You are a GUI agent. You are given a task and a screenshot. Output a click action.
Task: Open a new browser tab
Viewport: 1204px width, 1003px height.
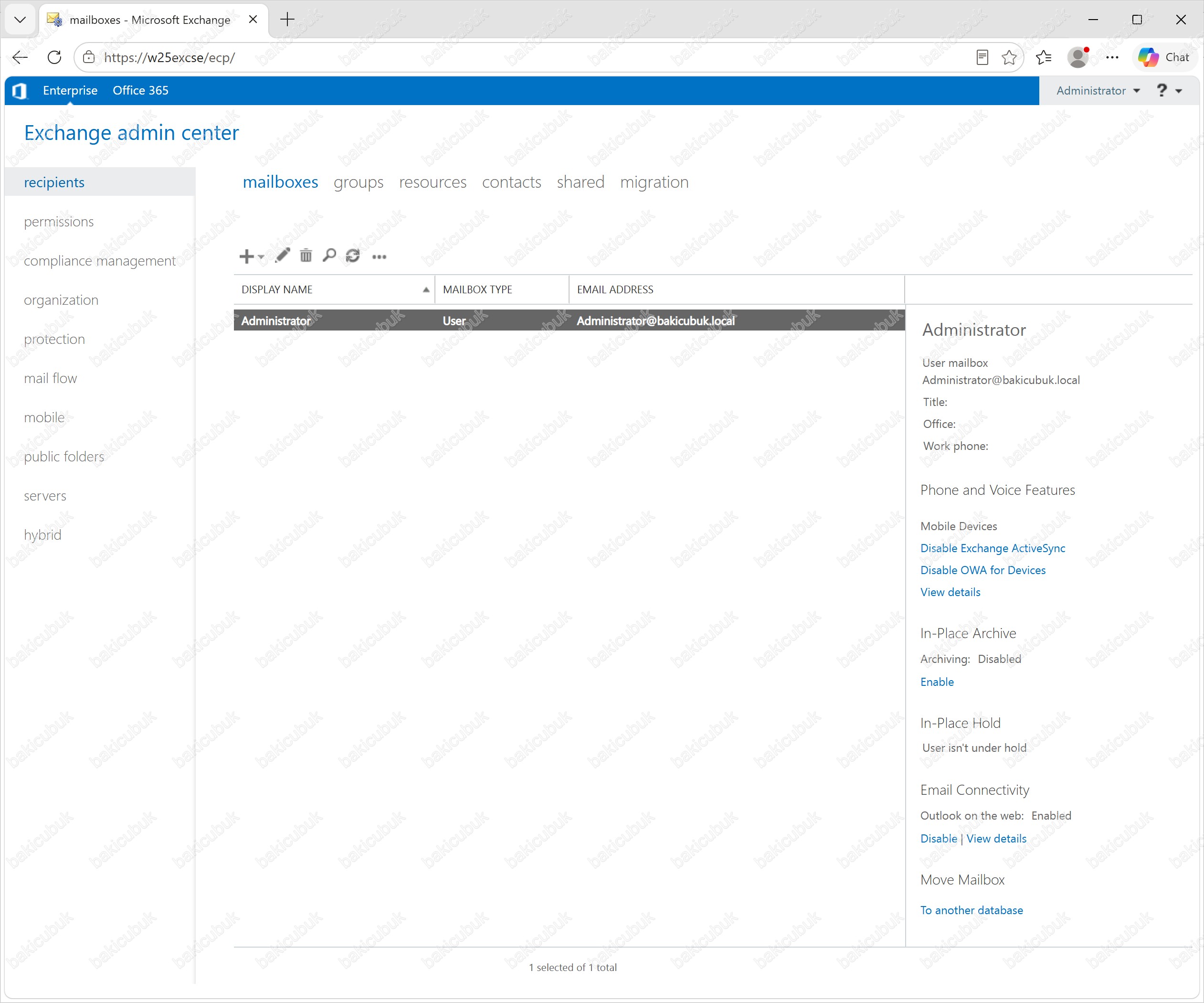click(x=287, y=20)
